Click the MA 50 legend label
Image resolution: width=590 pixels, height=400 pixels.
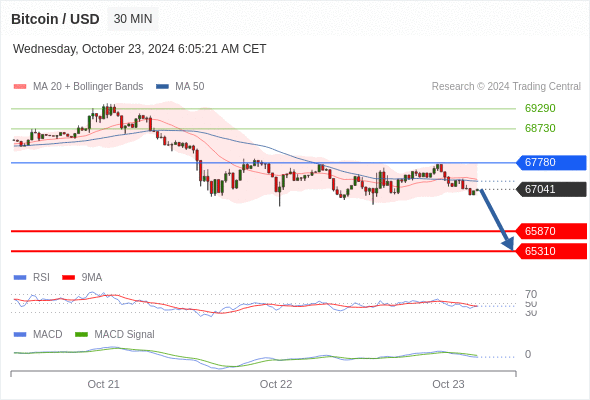coord(190,87)
